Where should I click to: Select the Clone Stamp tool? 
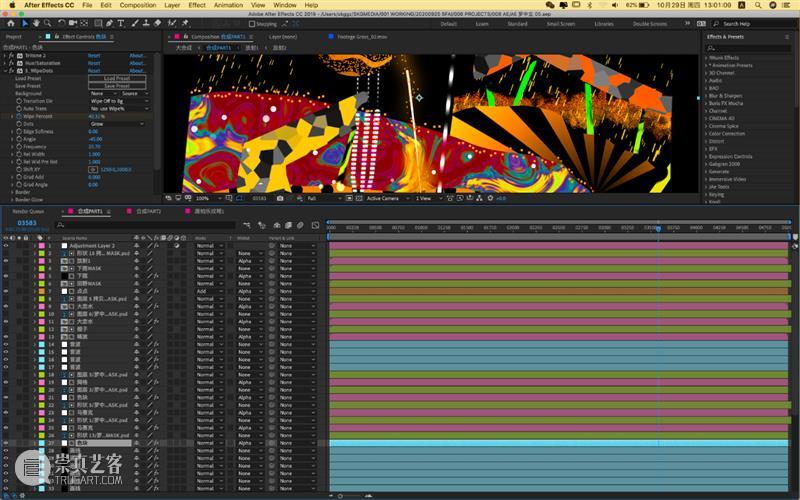(x=146, y=23)
